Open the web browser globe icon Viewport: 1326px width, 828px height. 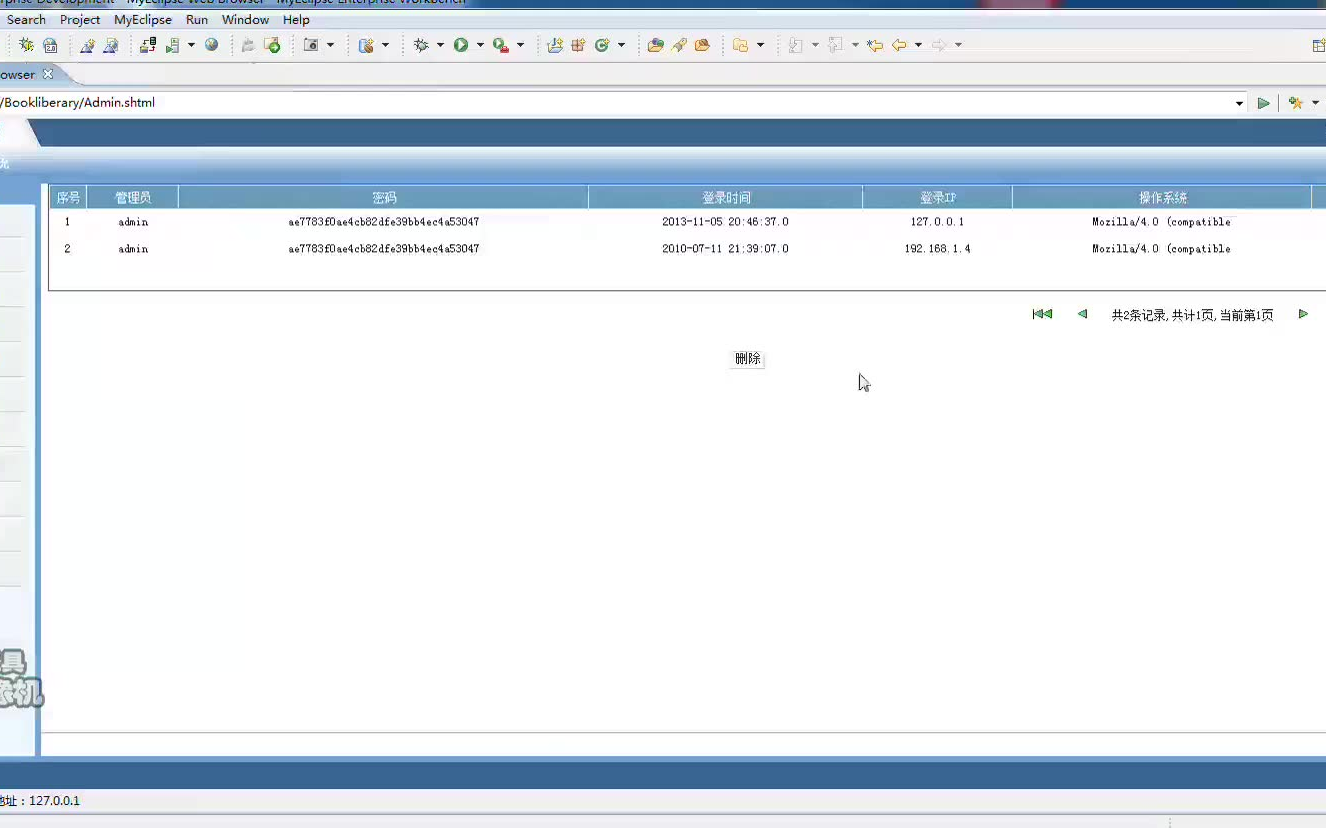(x=211, y=45)
